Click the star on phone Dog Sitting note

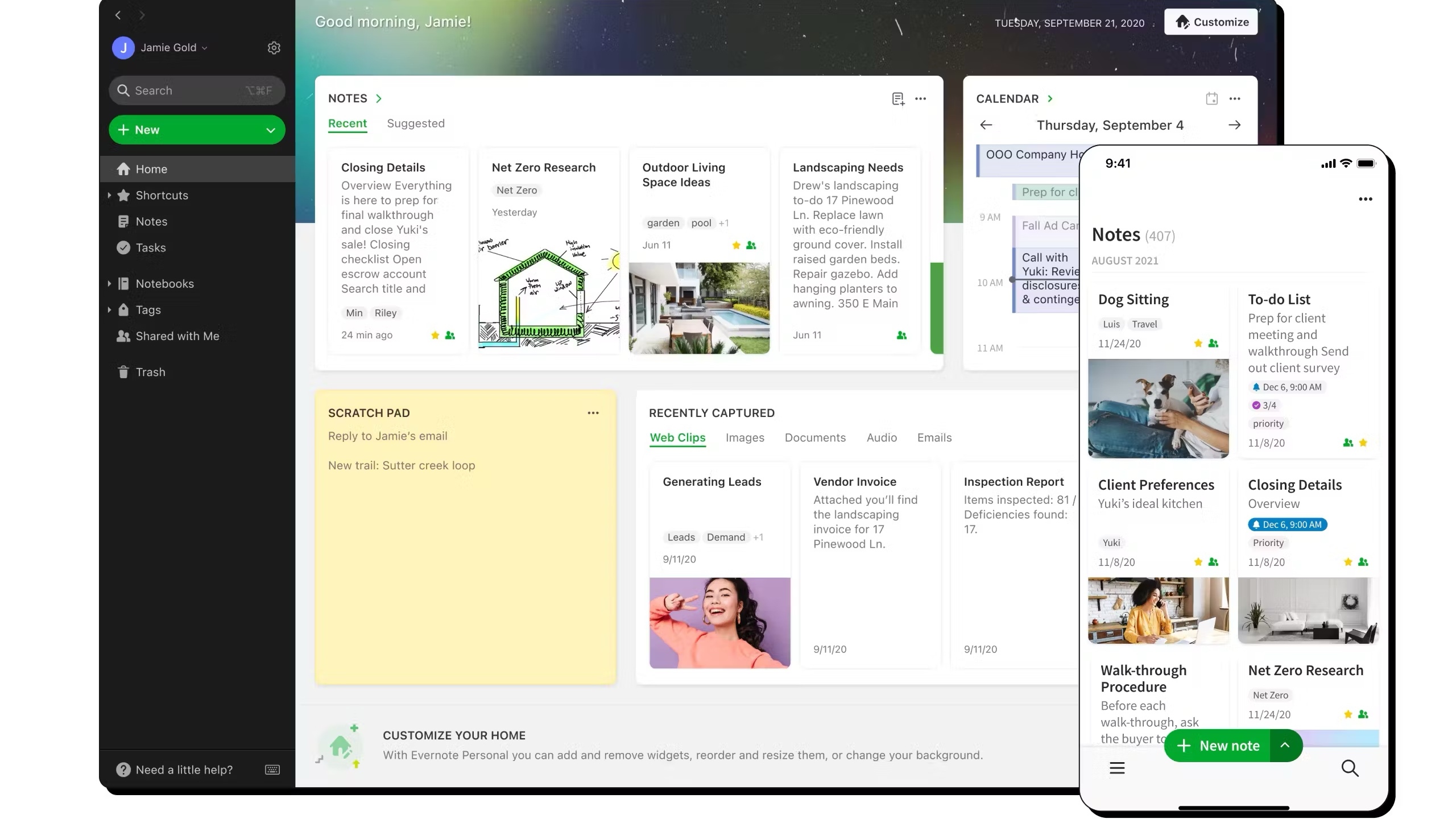point(1198,343)
